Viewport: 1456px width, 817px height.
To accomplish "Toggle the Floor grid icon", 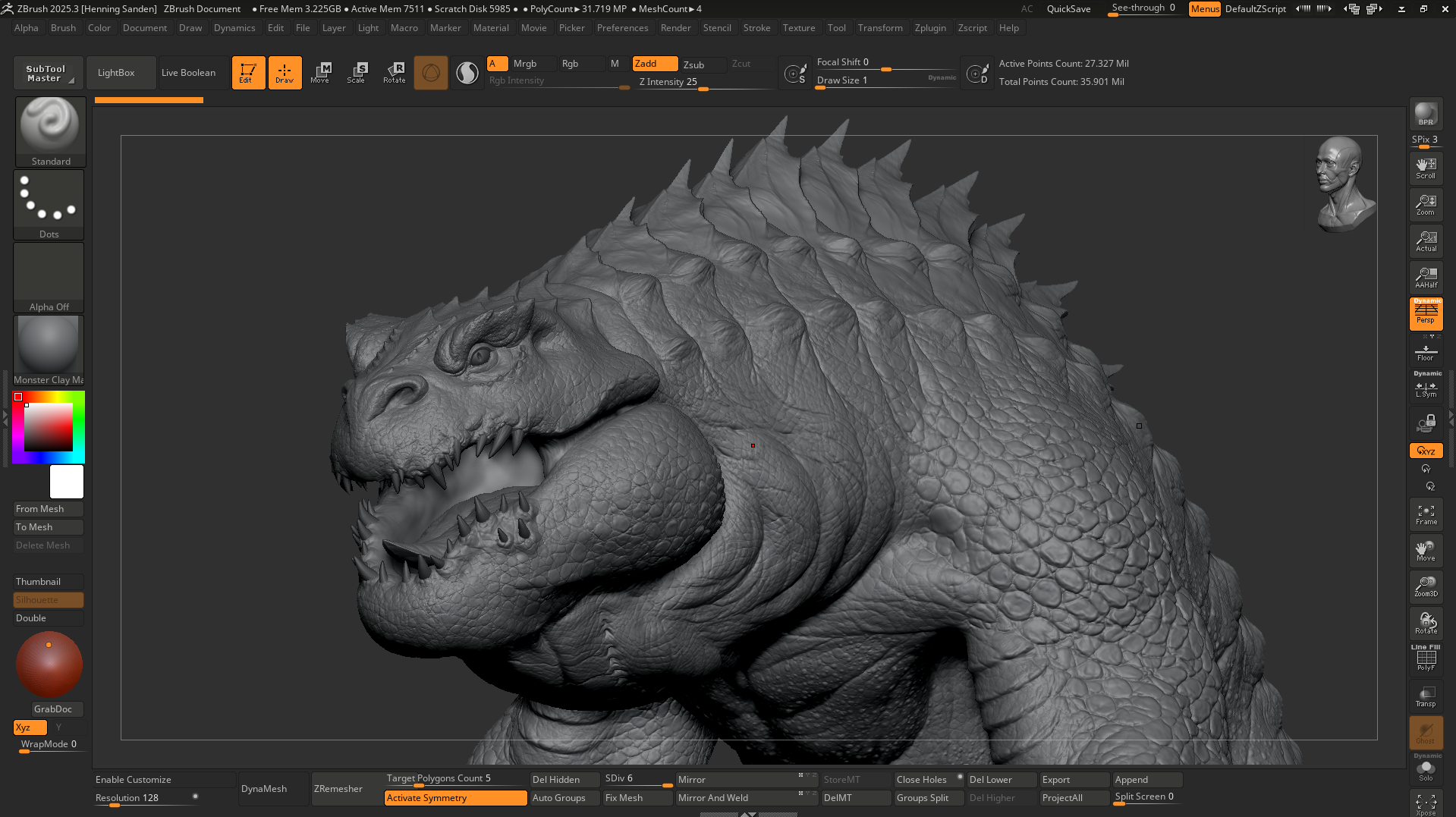I will 1426,352.
